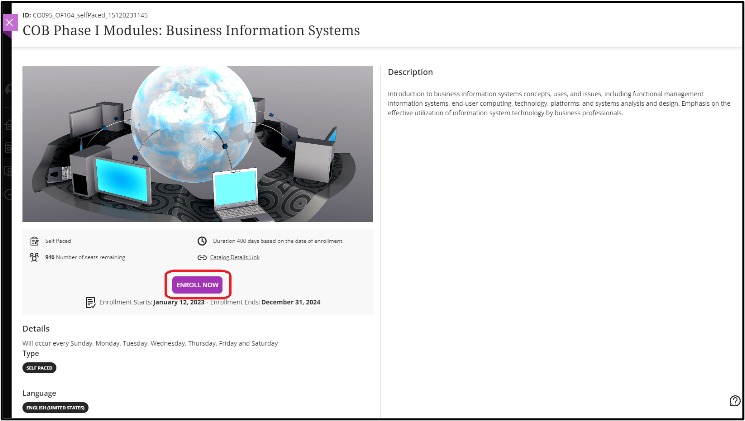
Task: Click the Duration clock icon
Action: [x=202, y=241]
